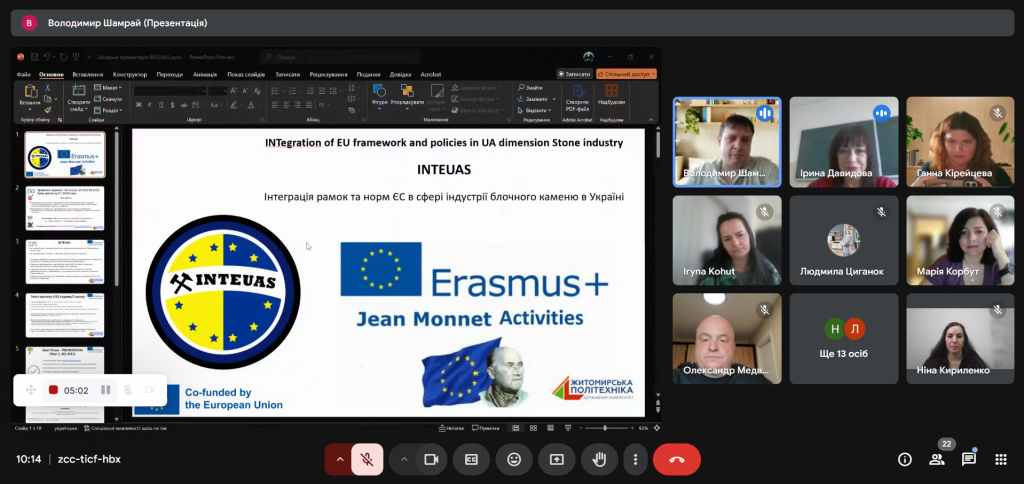The image size is (1024, 484).
Task: Click the move handle of recorder widget
Action: click(x=30, y=390)
